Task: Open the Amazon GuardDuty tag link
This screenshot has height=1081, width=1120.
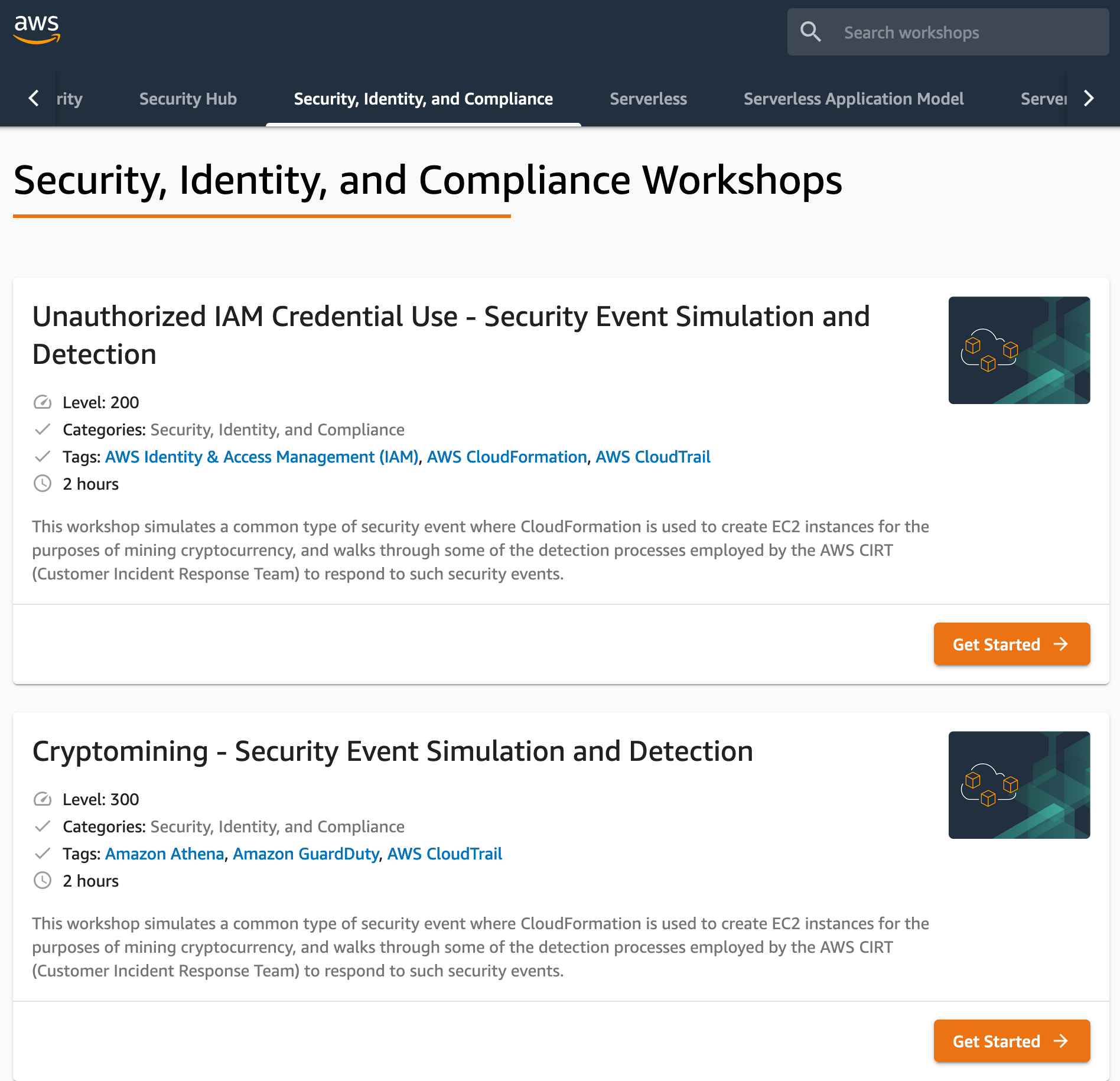Action: tap(306, 854)
